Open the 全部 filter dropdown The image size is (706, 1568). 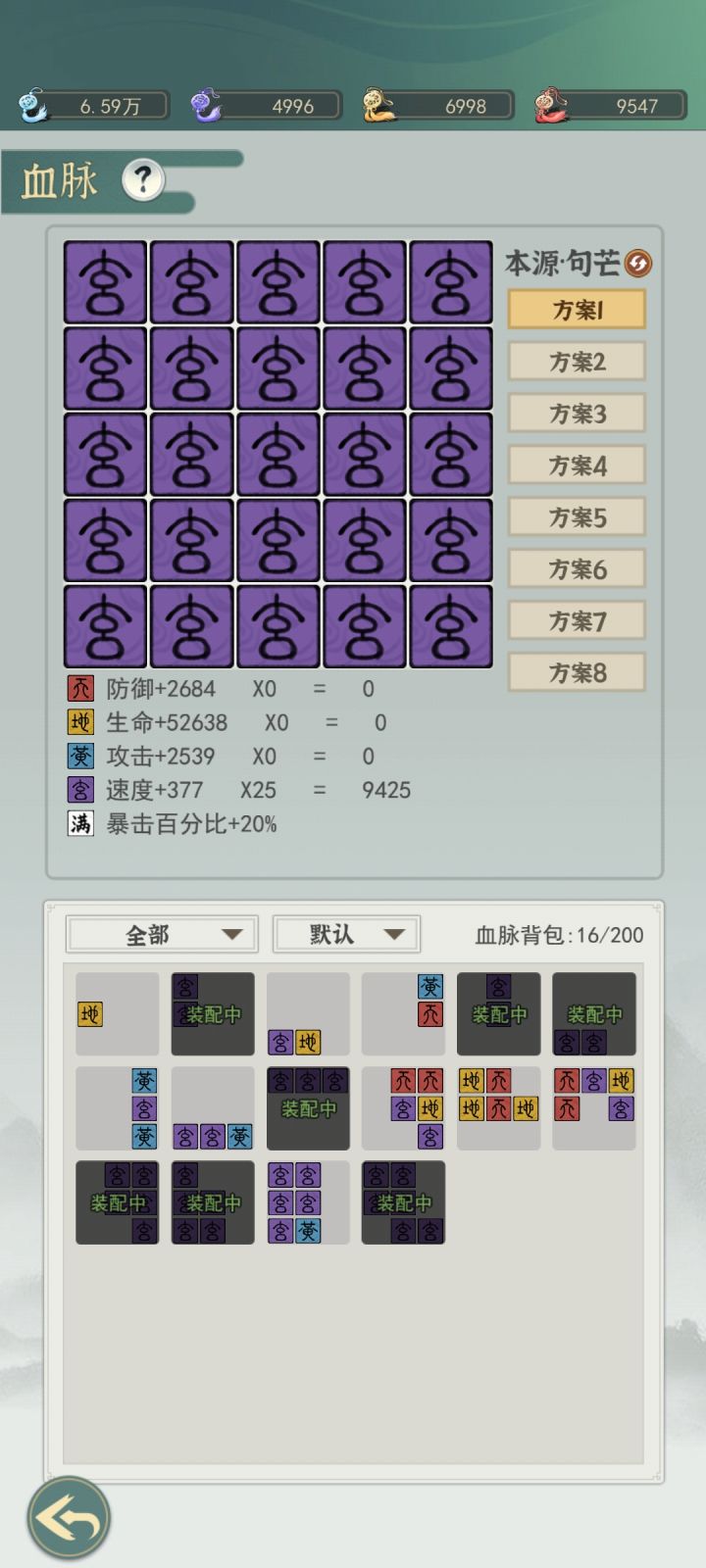pos(162,935)
